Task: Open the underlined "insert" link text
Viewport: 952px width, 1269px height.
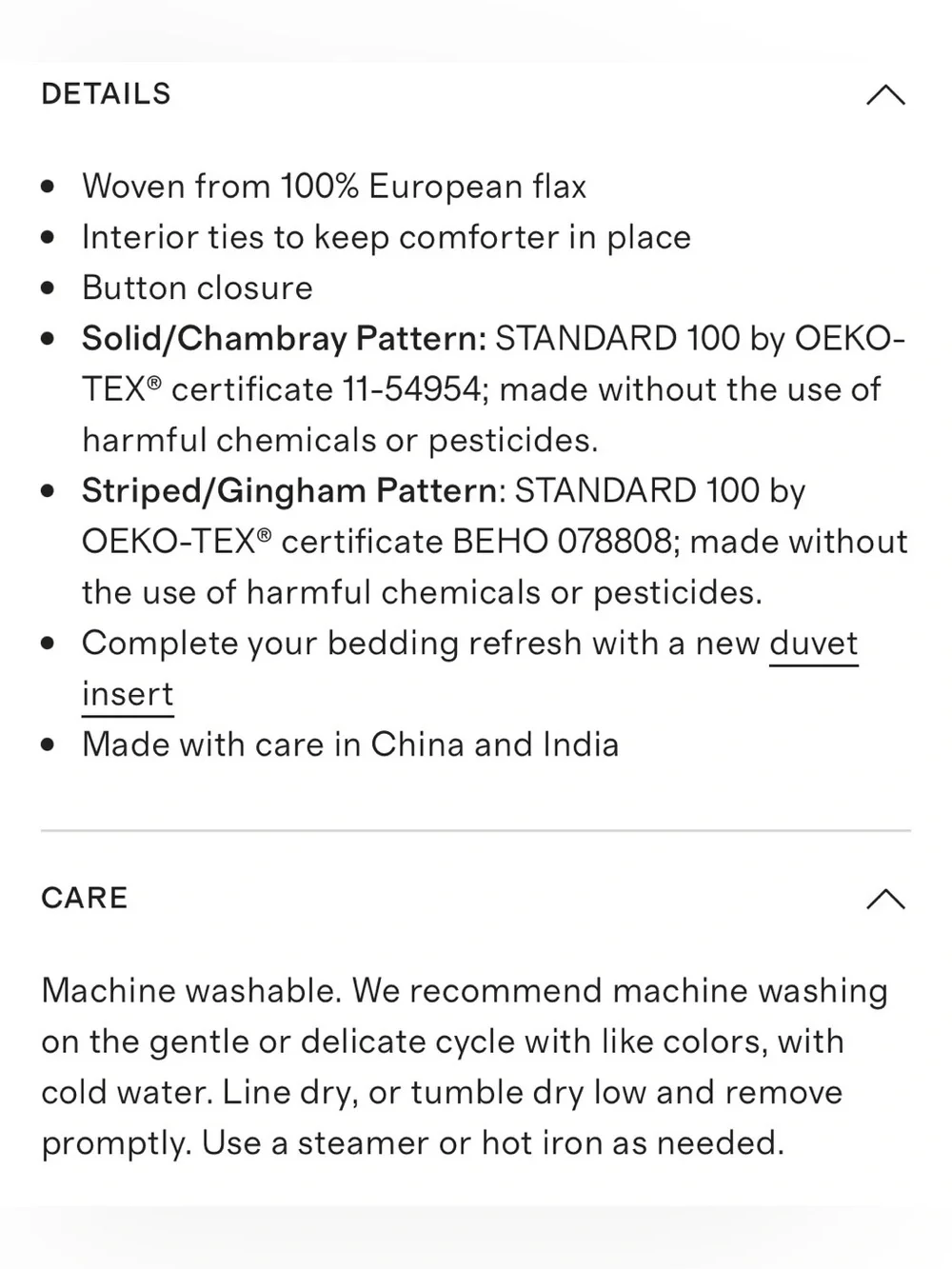Action: pos(128,695)
